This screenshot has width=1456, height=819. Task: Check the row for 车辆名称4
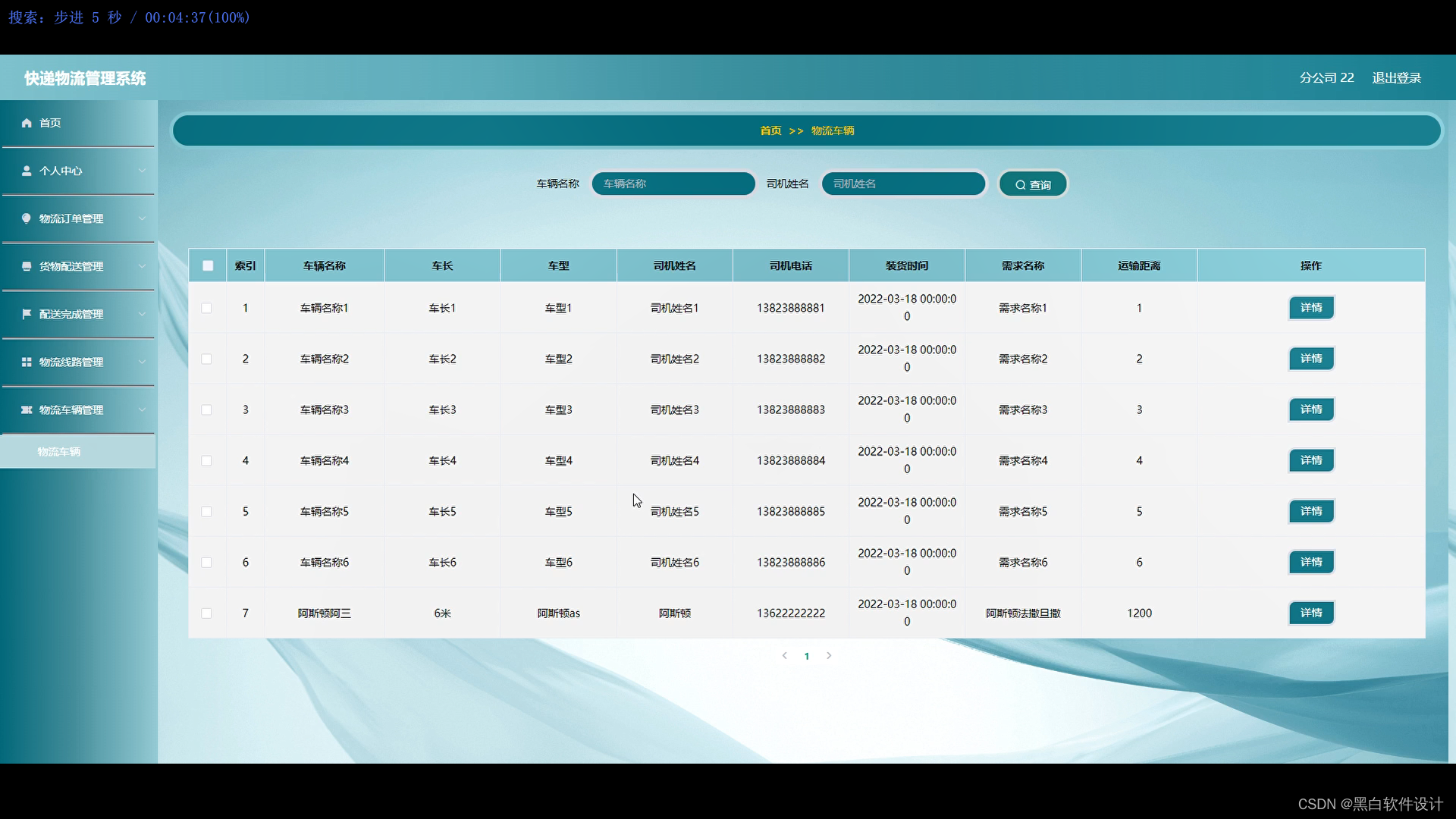[x=206, y=460]
